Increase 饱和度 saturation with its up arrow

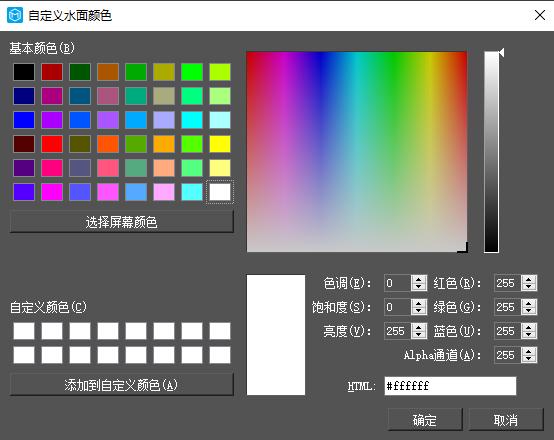pos(419,303)
